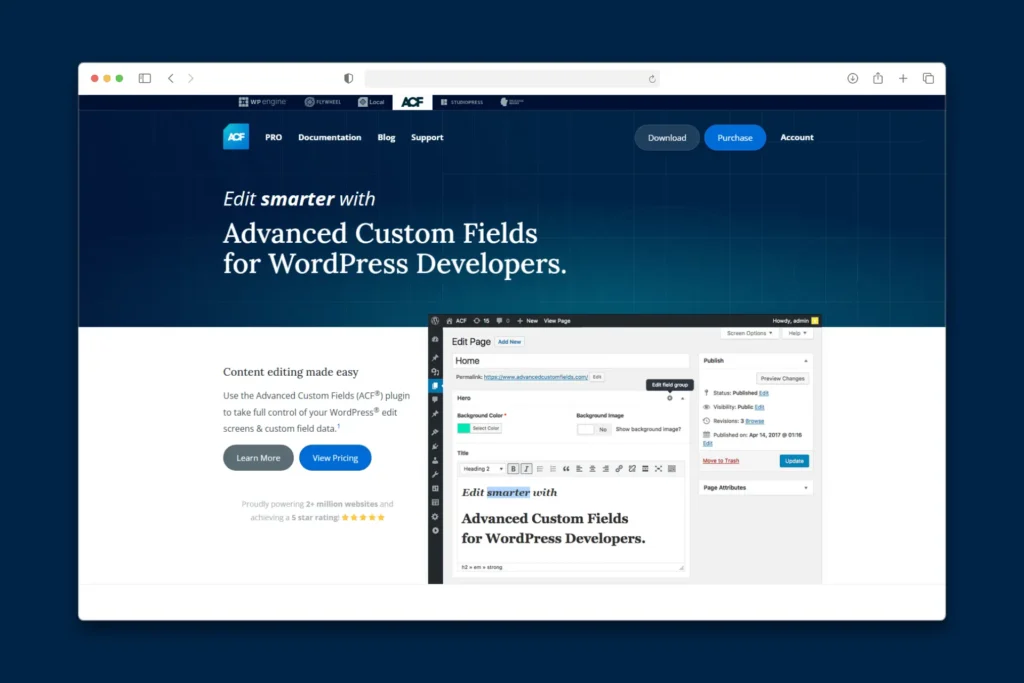Expand the Help dropdown

pyautogui.click(x=797, y=333)
